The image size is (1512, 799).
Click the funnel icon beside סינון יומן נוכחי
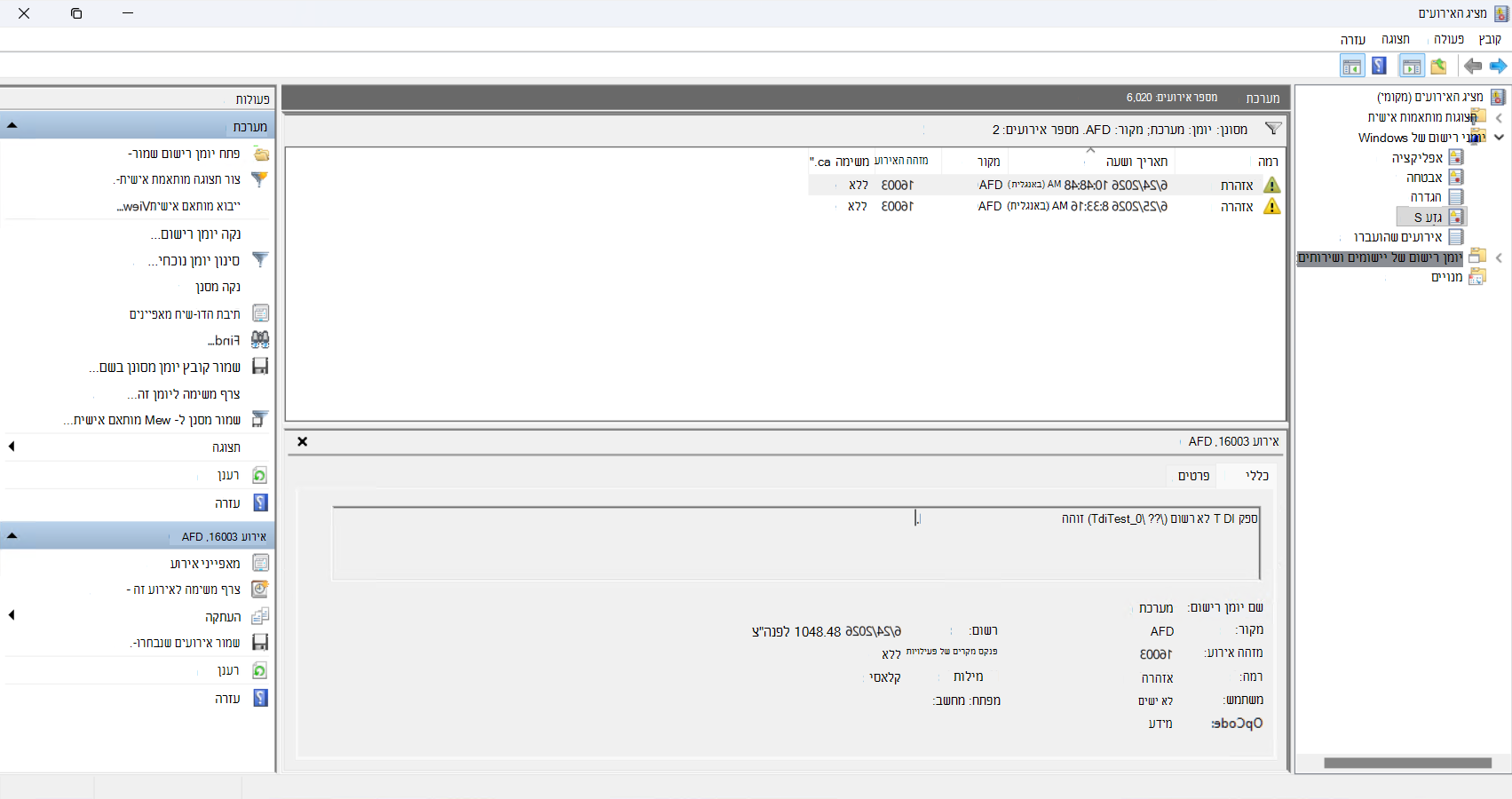tap(260, 260)
